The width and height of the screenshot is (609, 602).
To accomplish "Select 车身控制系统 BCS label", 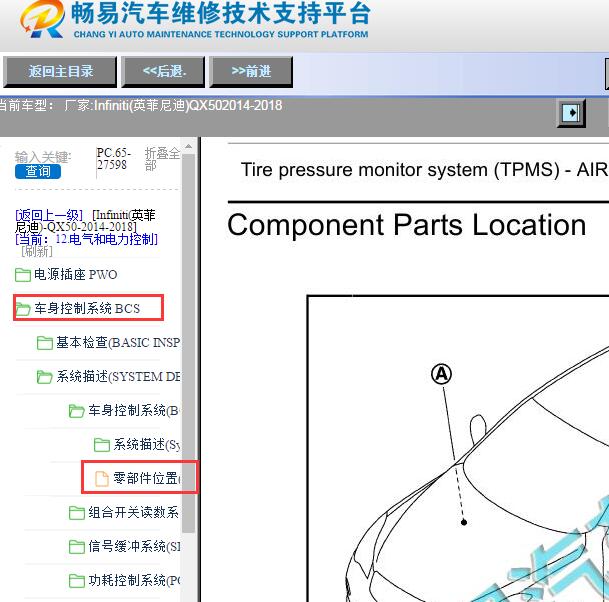I will (87, 308).
